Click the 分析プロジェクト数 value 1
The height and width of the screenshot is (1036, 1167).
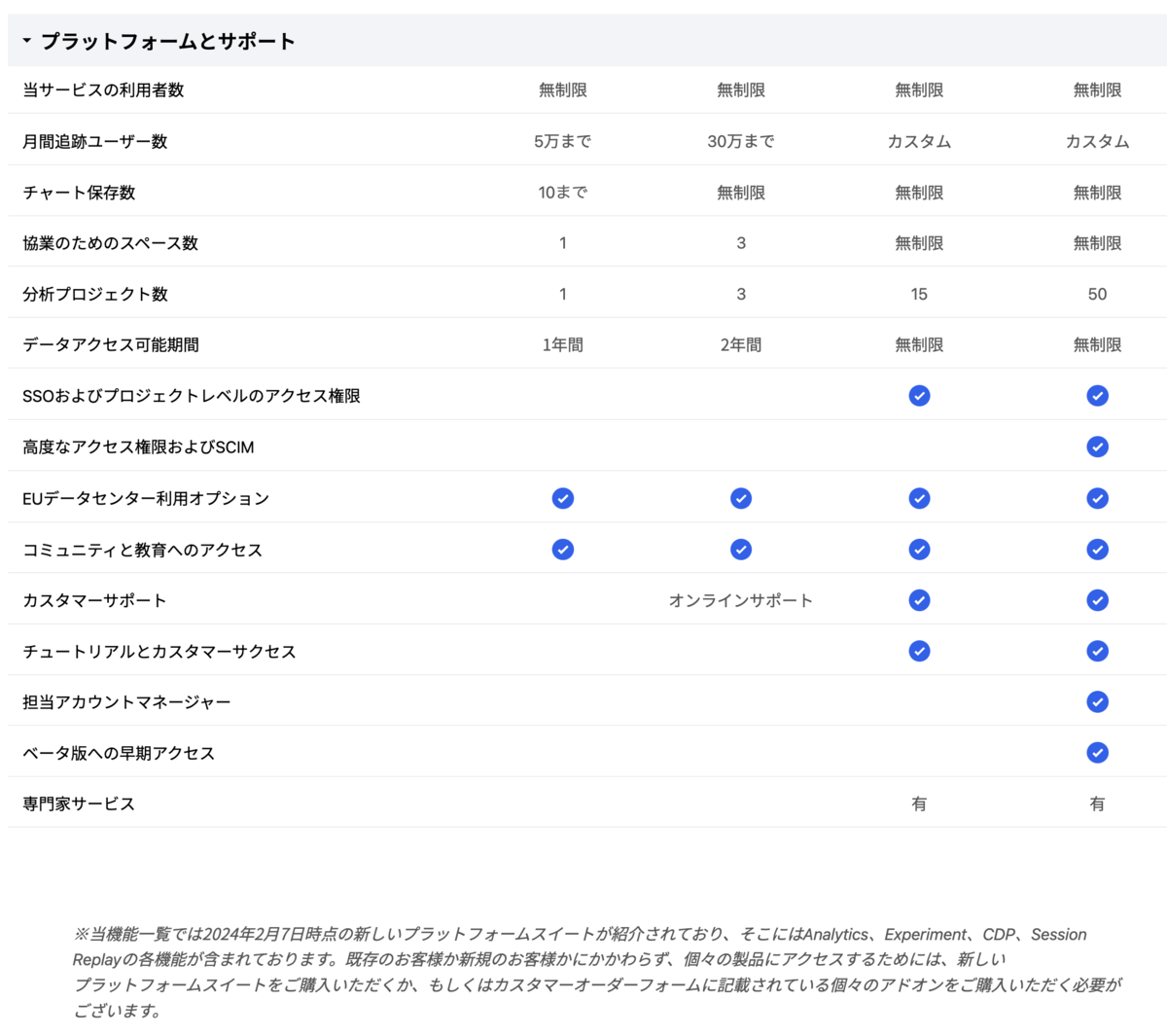[x=562, y=294]
